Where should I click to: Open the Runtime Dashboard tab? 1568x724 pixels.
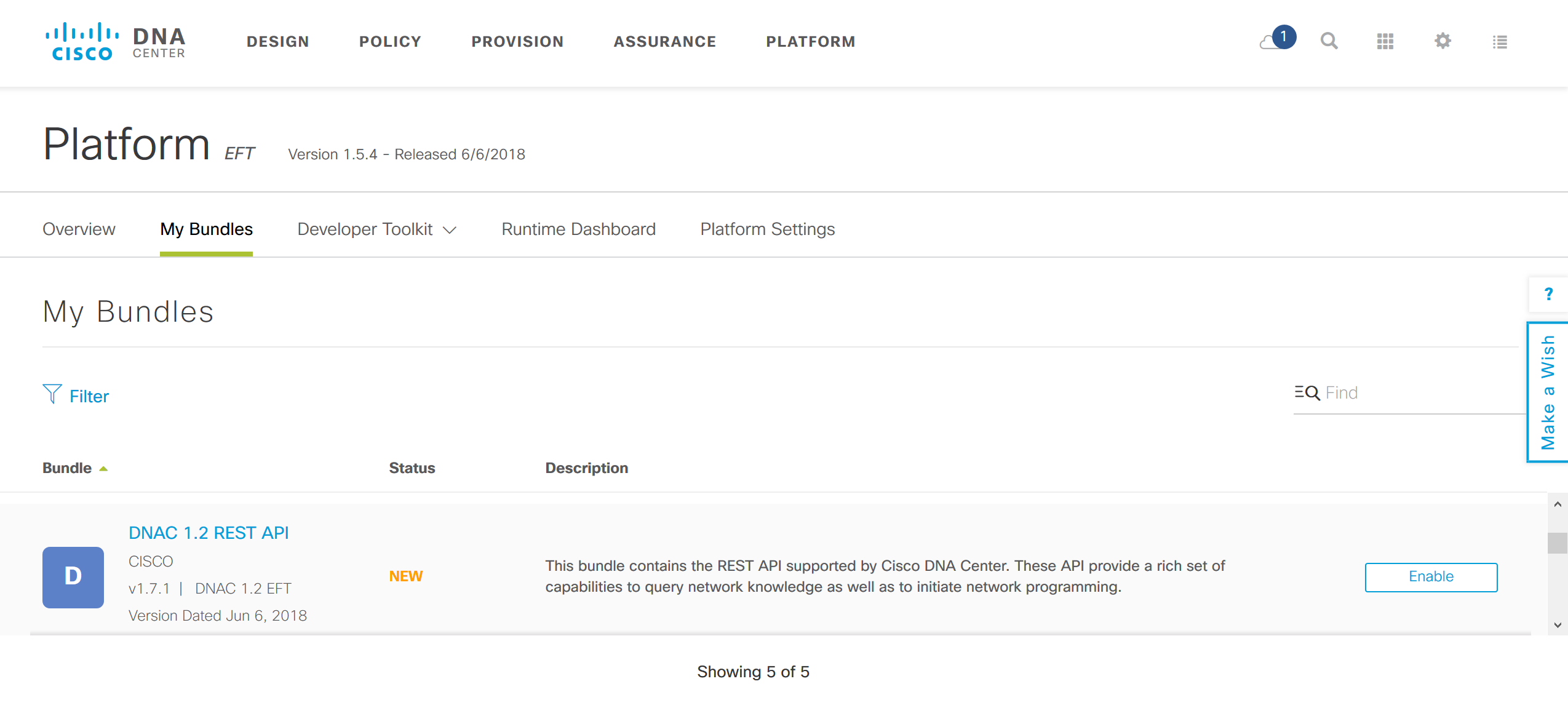point(578,229)
